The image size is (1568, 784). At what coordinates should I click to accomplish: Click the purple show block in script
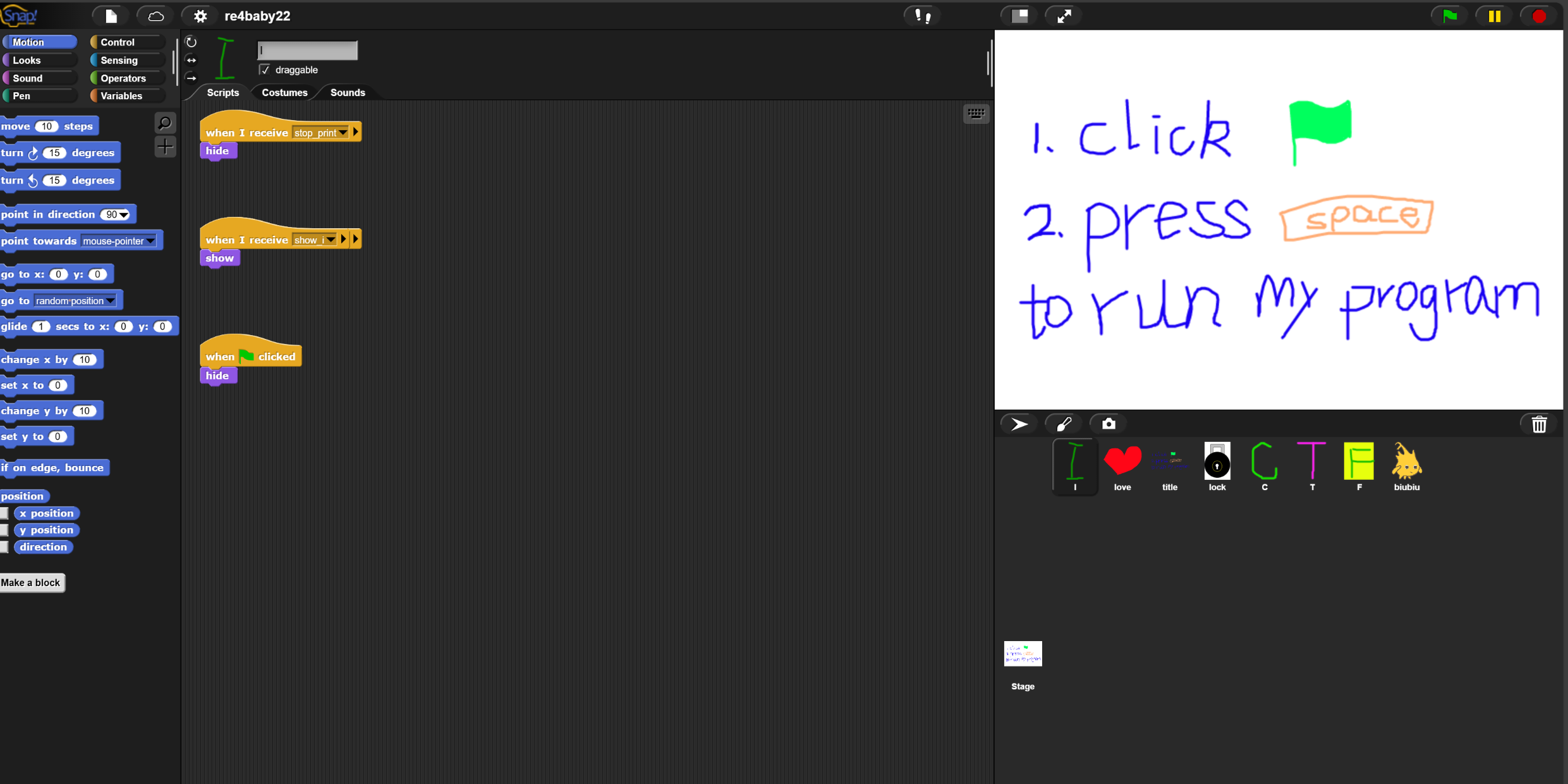[220, 258]
